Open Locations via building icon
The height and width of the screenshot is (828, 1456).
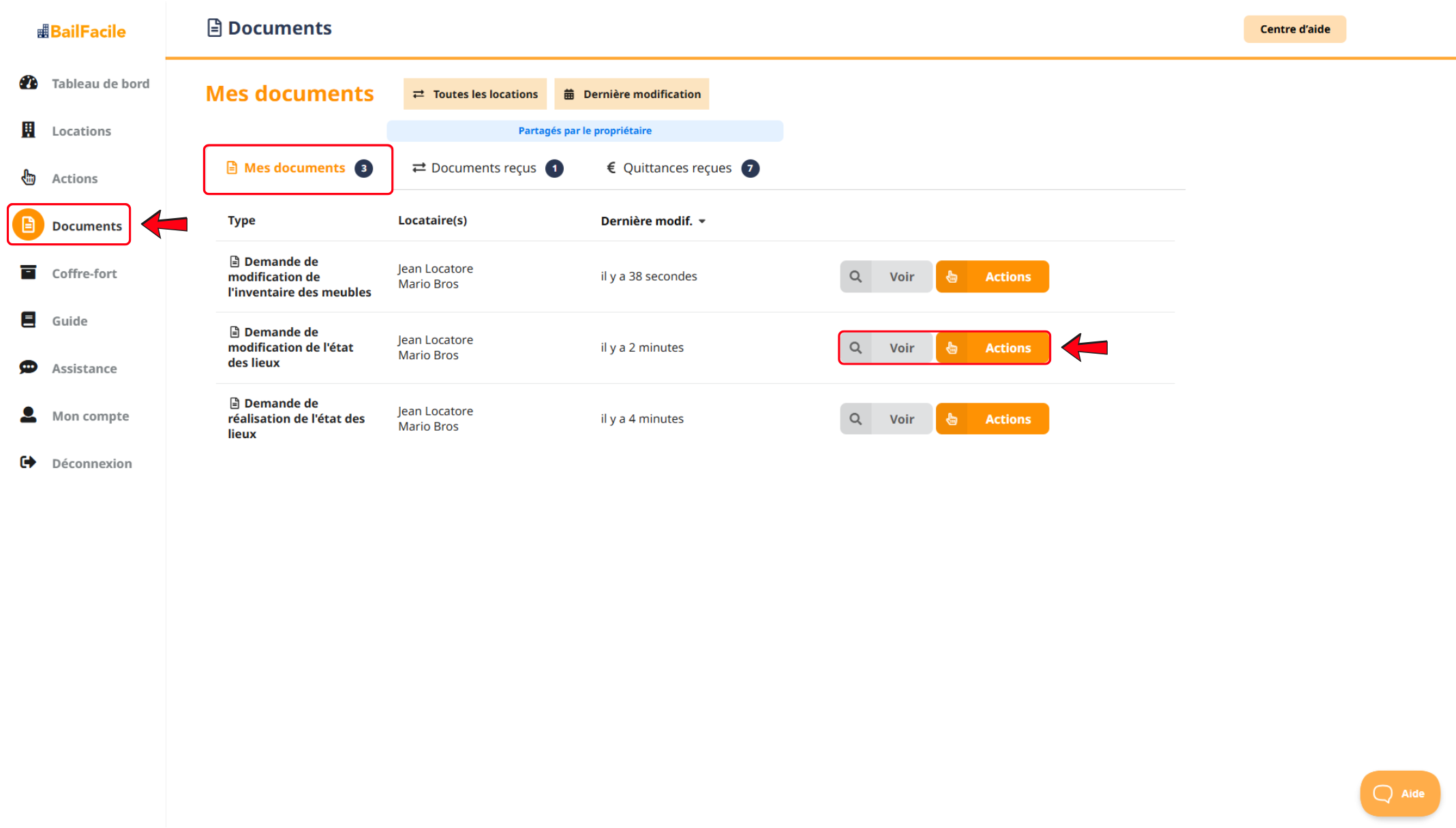29,130
